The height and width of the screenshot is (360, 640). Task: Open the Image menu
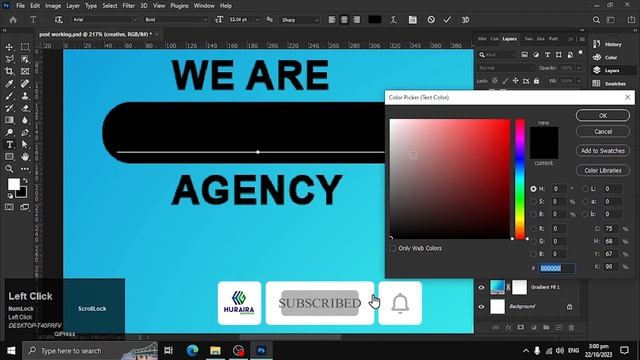[53, 6]
